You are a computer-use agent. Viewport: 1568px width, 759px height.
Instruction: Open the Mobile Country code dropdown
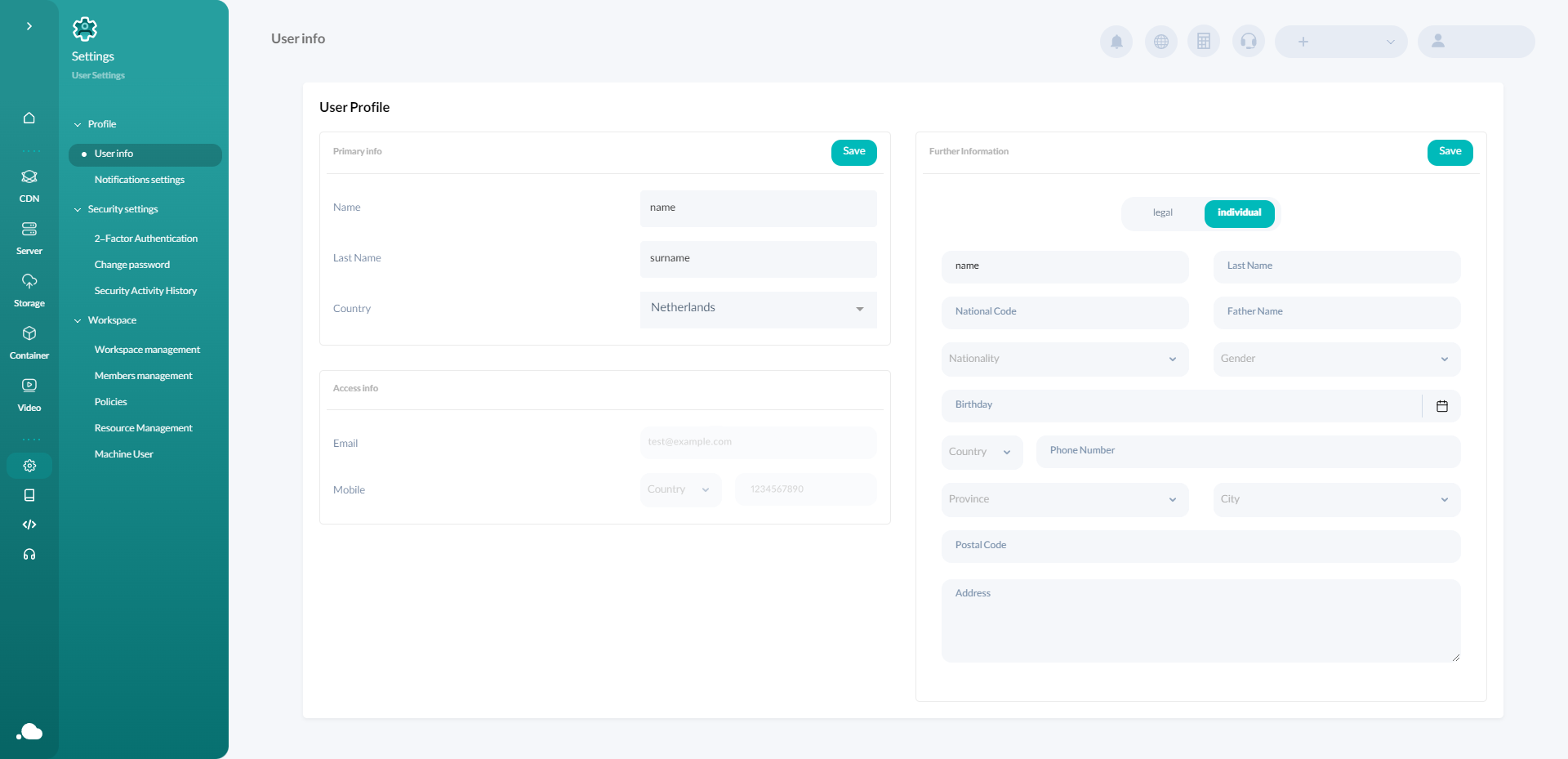point(681,490)
